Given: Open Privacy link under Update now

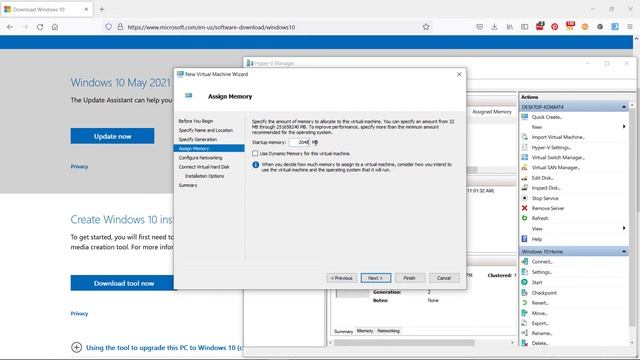Looking at the screenshot, I should 79,167.
